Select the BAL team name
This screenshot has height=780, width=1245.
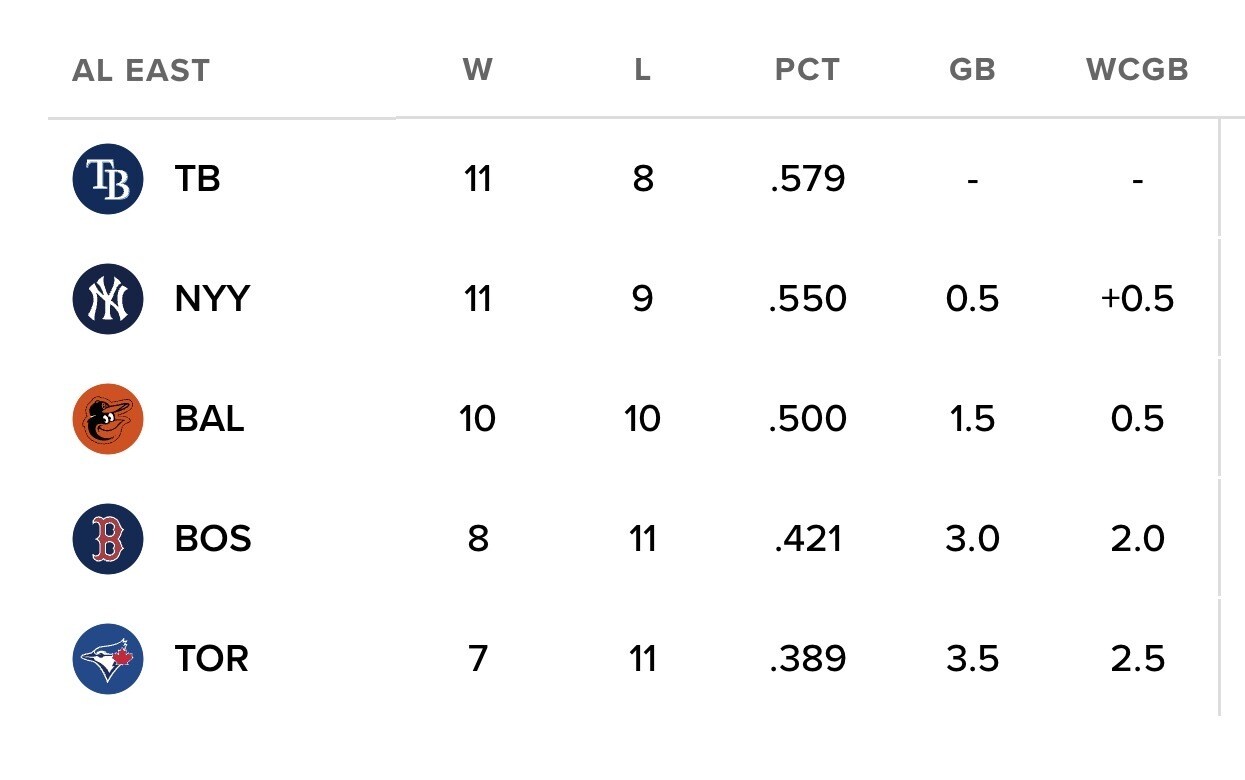point(209,419)
